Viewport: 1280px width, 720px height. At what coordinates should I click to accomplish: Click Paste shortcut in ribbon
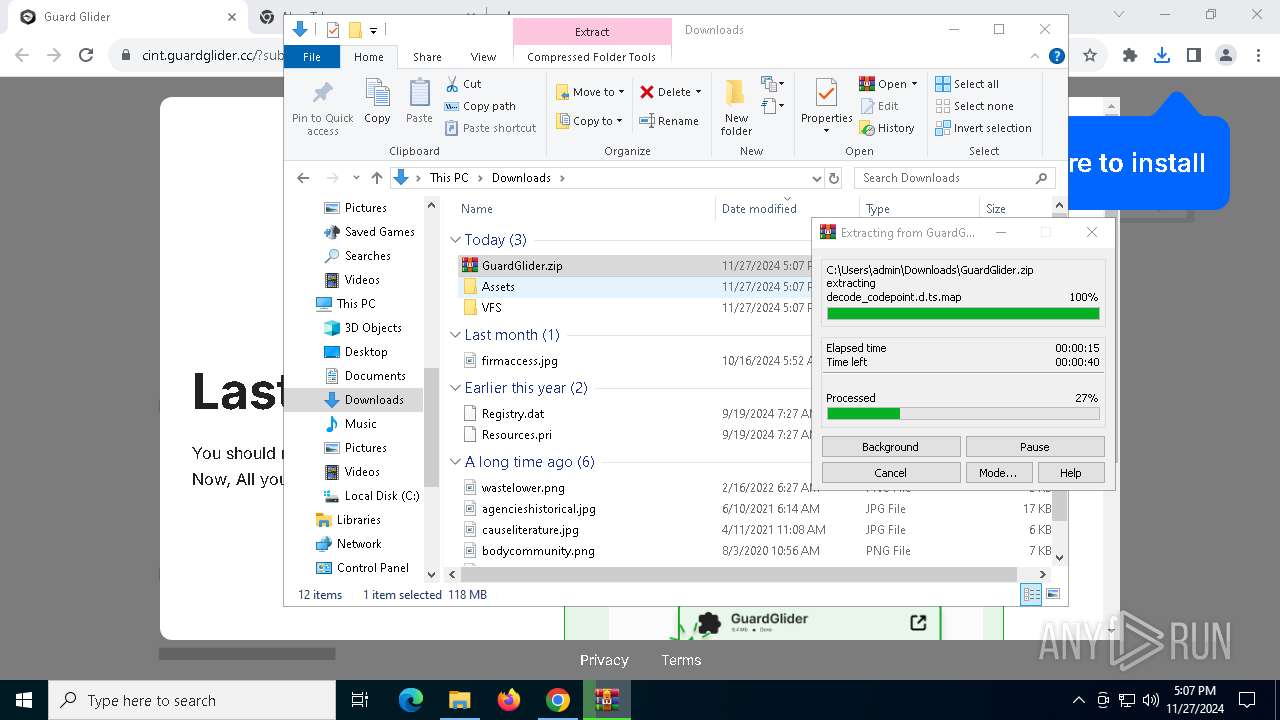(x=491, y=128)
